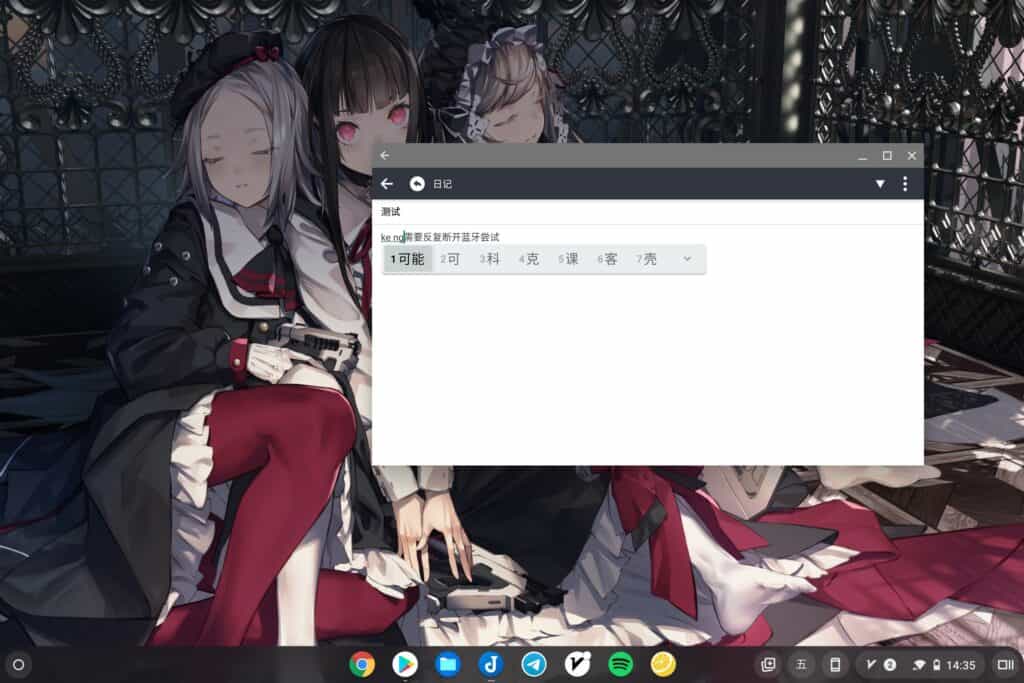Open notifications count badge in tray
This screenshot has height=683, width=1024.
(889, 665)
